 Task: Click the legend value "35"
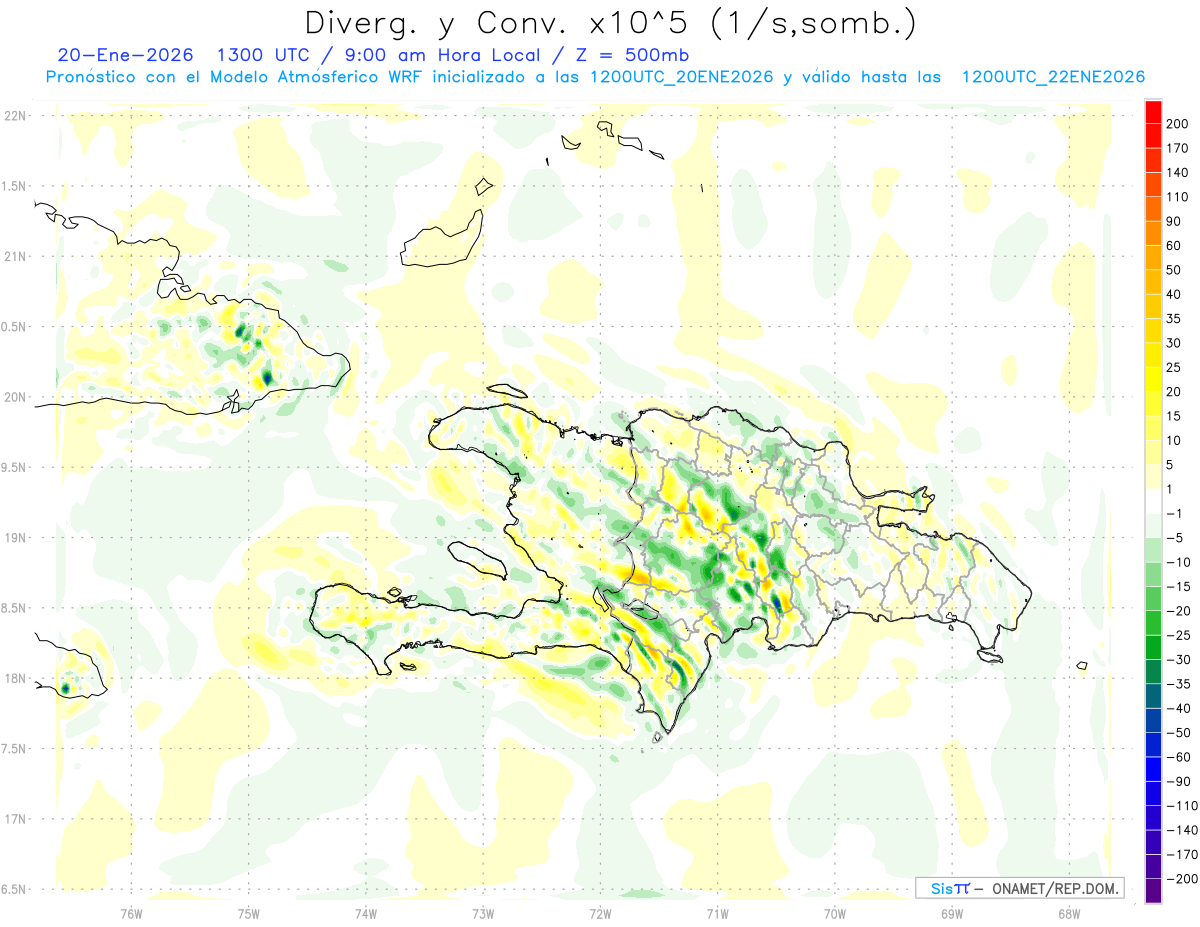(1175, 319)
